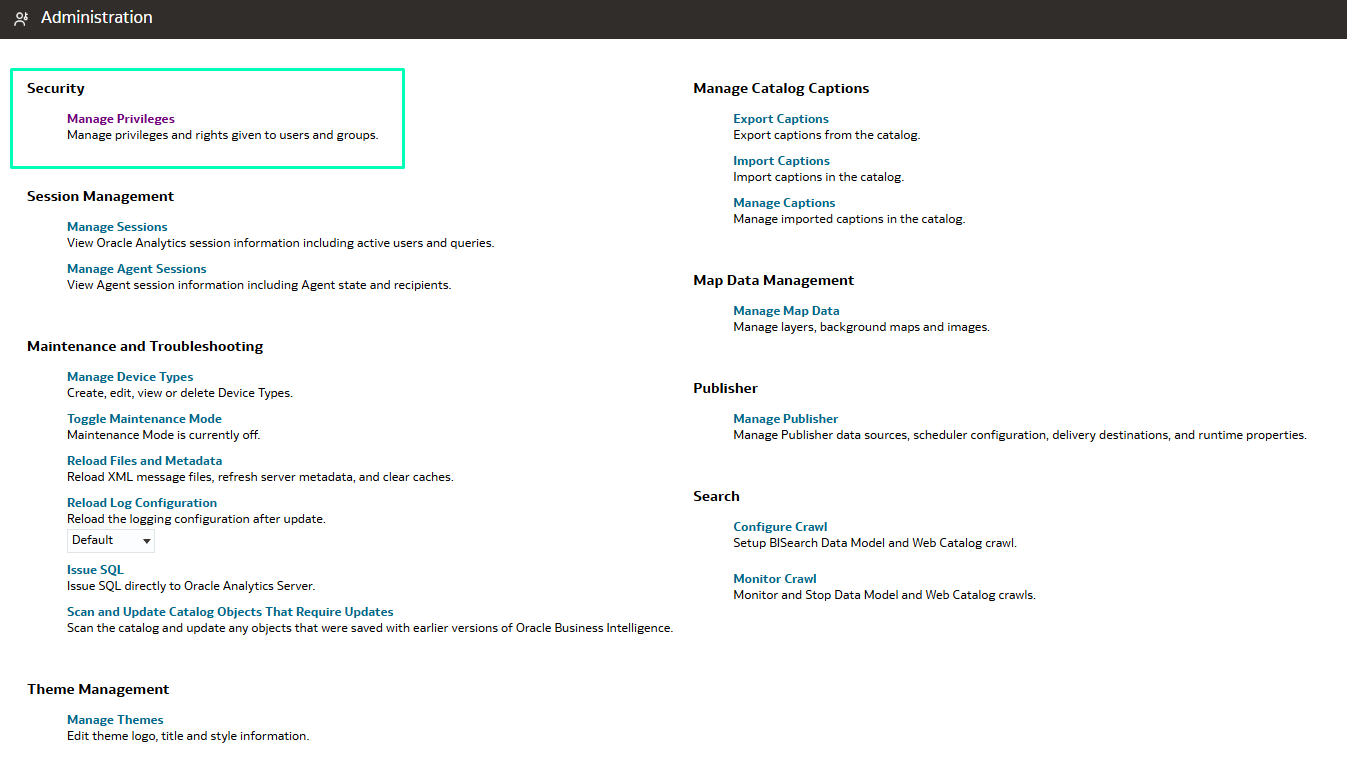Screen dimensions: 1347x783
Task: Go to Manage Device Types
Action: pyautogui.click(x=130, y=377)
